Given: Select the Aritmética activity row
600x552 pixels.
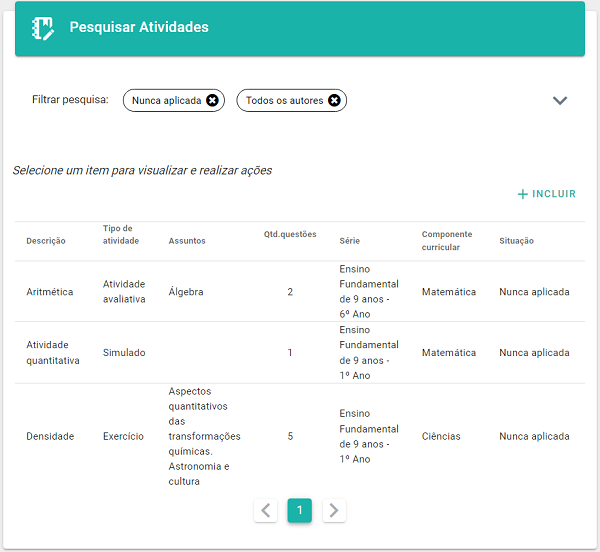Looking at the screenshot, I should 300,291.
